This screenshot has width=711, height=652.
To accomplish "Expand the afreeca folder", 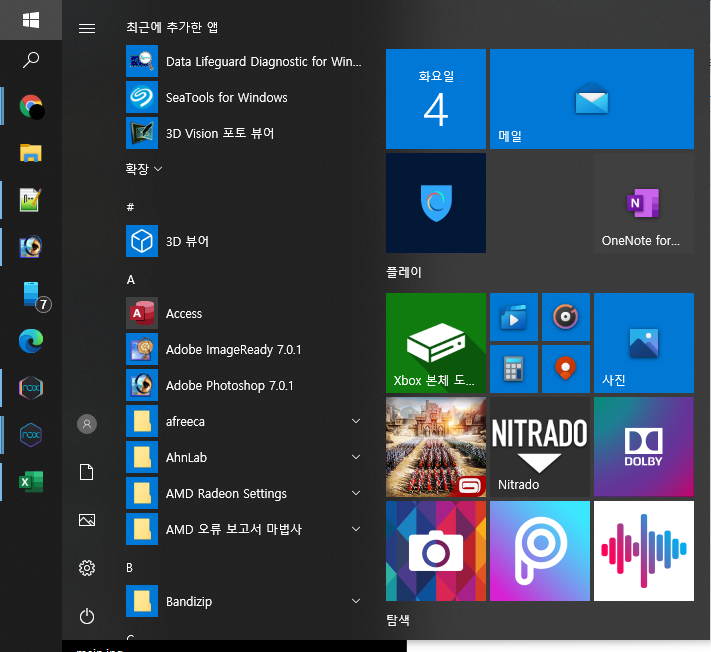I will coord(244,421).
